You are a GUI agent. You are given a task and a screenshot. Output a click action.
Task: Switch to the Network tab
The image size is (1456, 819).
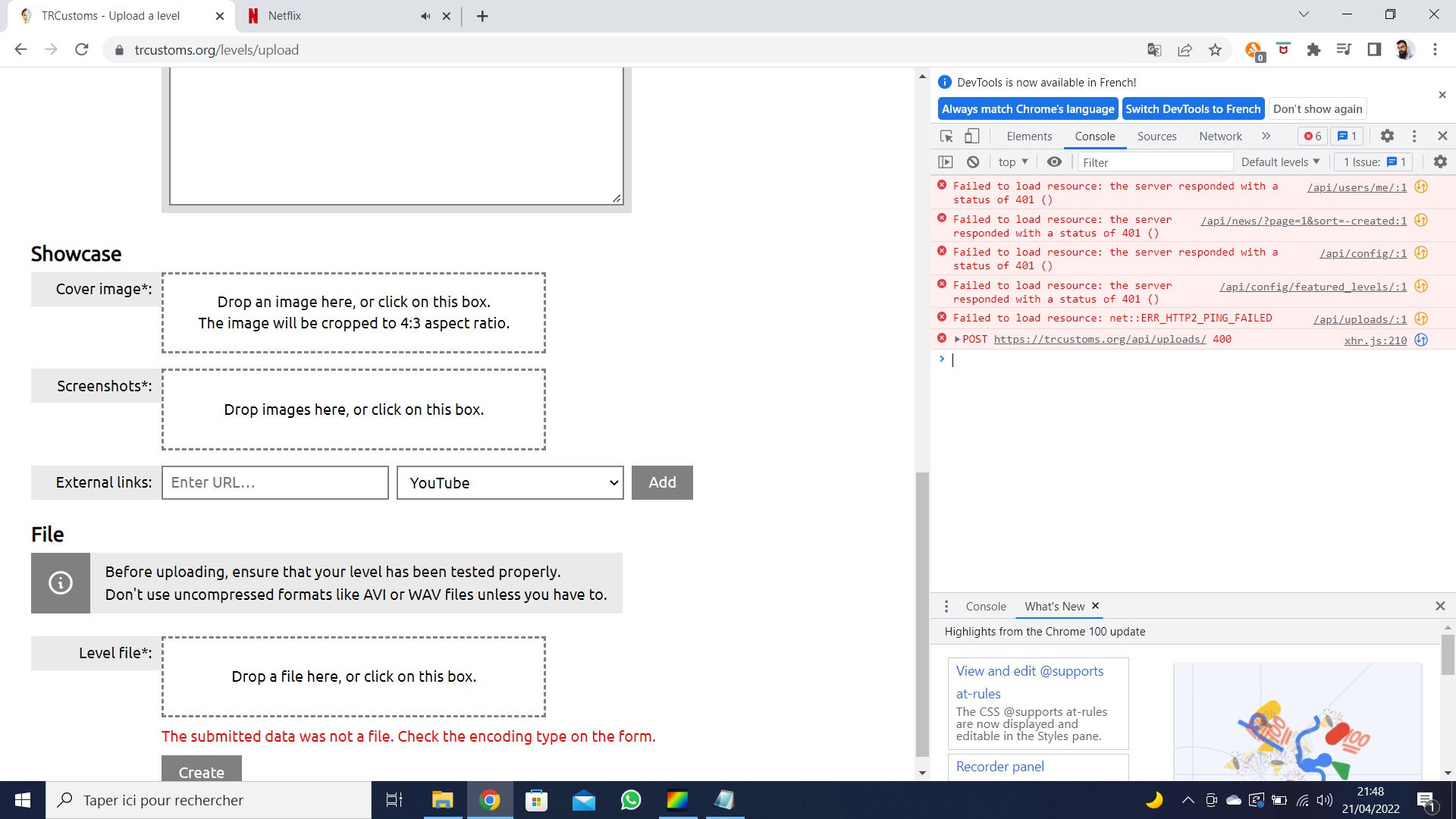click(x=1220, y=136)
